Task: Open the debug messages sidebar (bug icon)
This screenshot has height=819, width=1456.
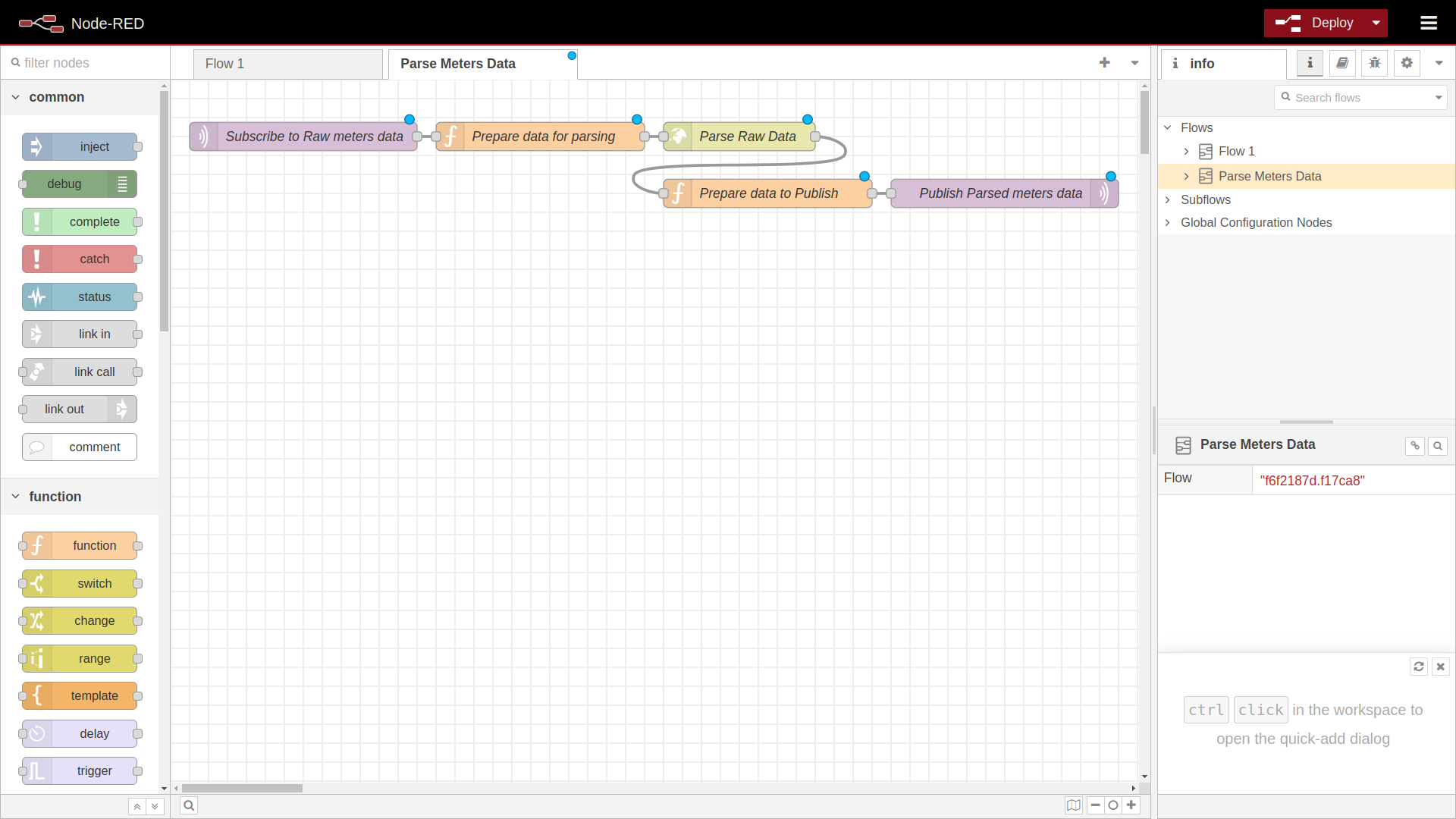Action: [1375, 63]
